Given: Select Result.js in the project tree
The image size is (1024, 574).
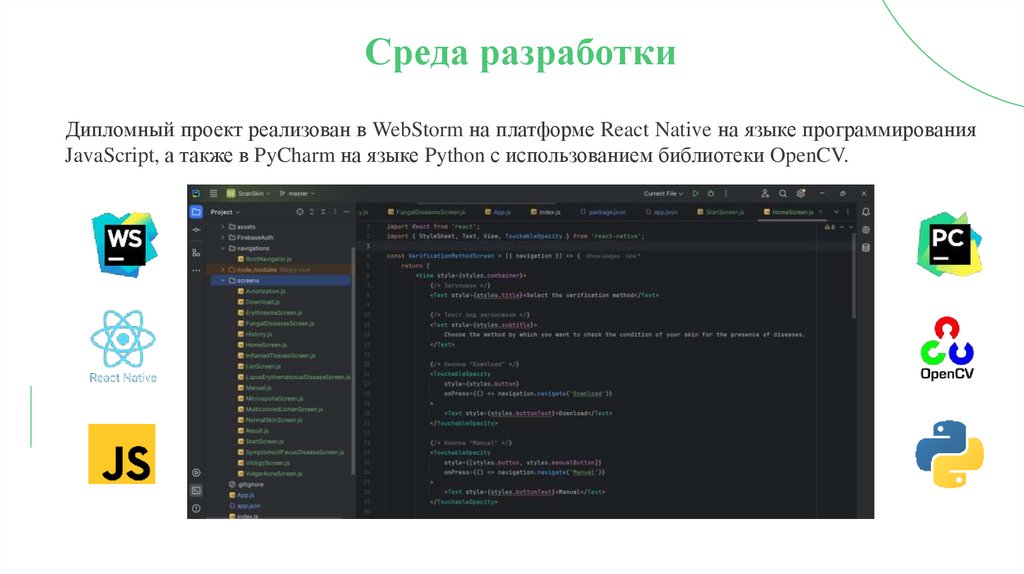Looking at the screenshot, I should click(x=253, y=430).
